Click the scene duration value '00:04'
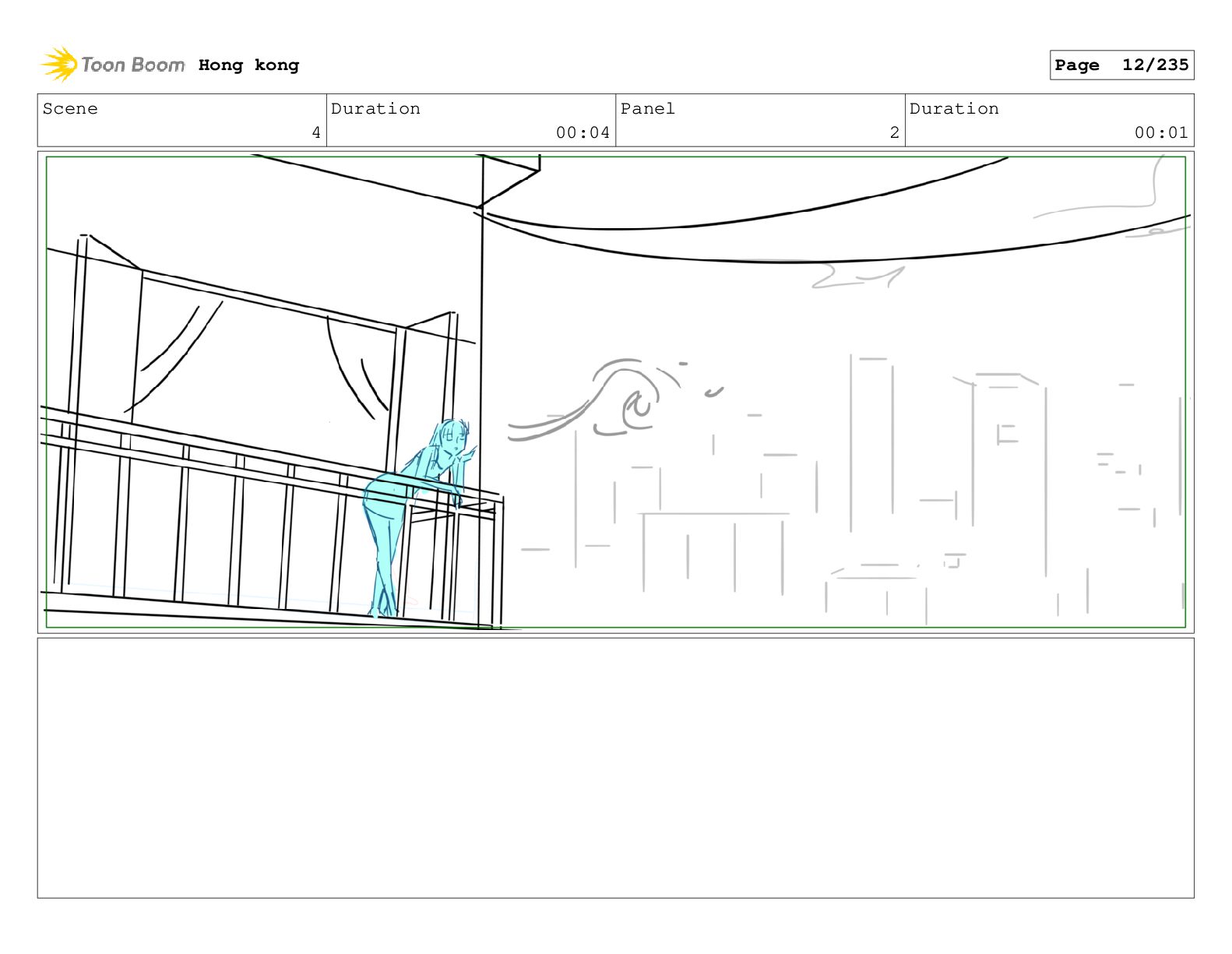Screen dimensions: 1232x954 583,133
